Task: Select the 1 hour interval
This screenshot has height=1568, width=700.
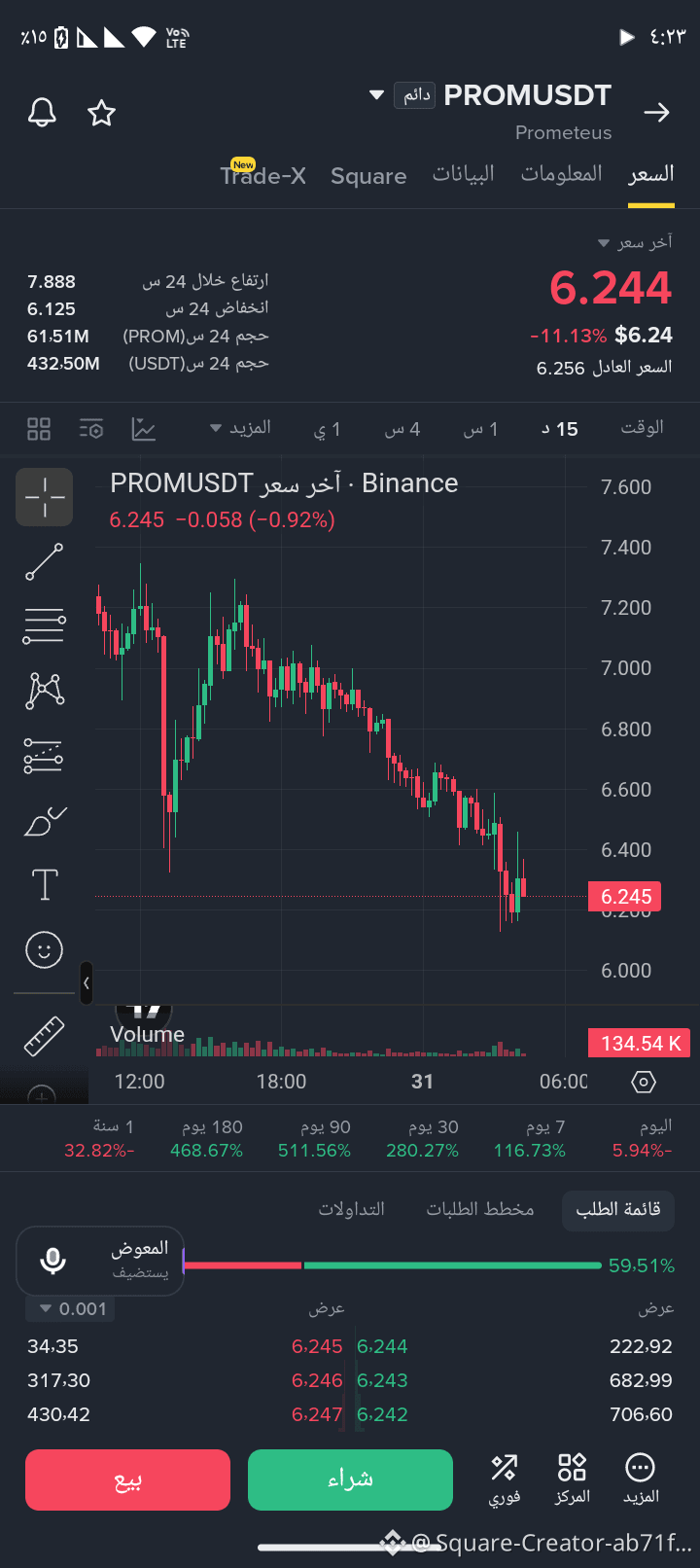Action: point(481,429)
